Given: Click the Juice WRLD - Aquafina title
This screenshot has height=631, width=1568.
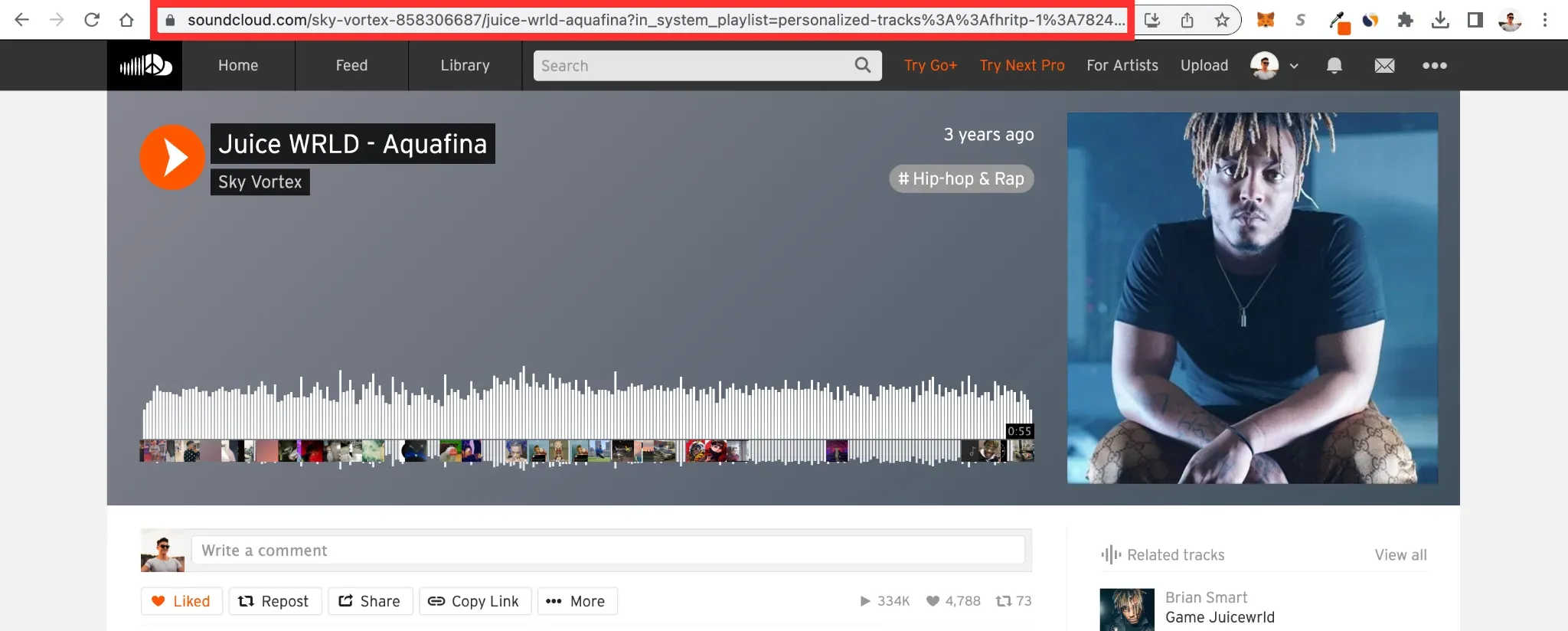Looking at the screenshot, I should [x=353, y=143].
